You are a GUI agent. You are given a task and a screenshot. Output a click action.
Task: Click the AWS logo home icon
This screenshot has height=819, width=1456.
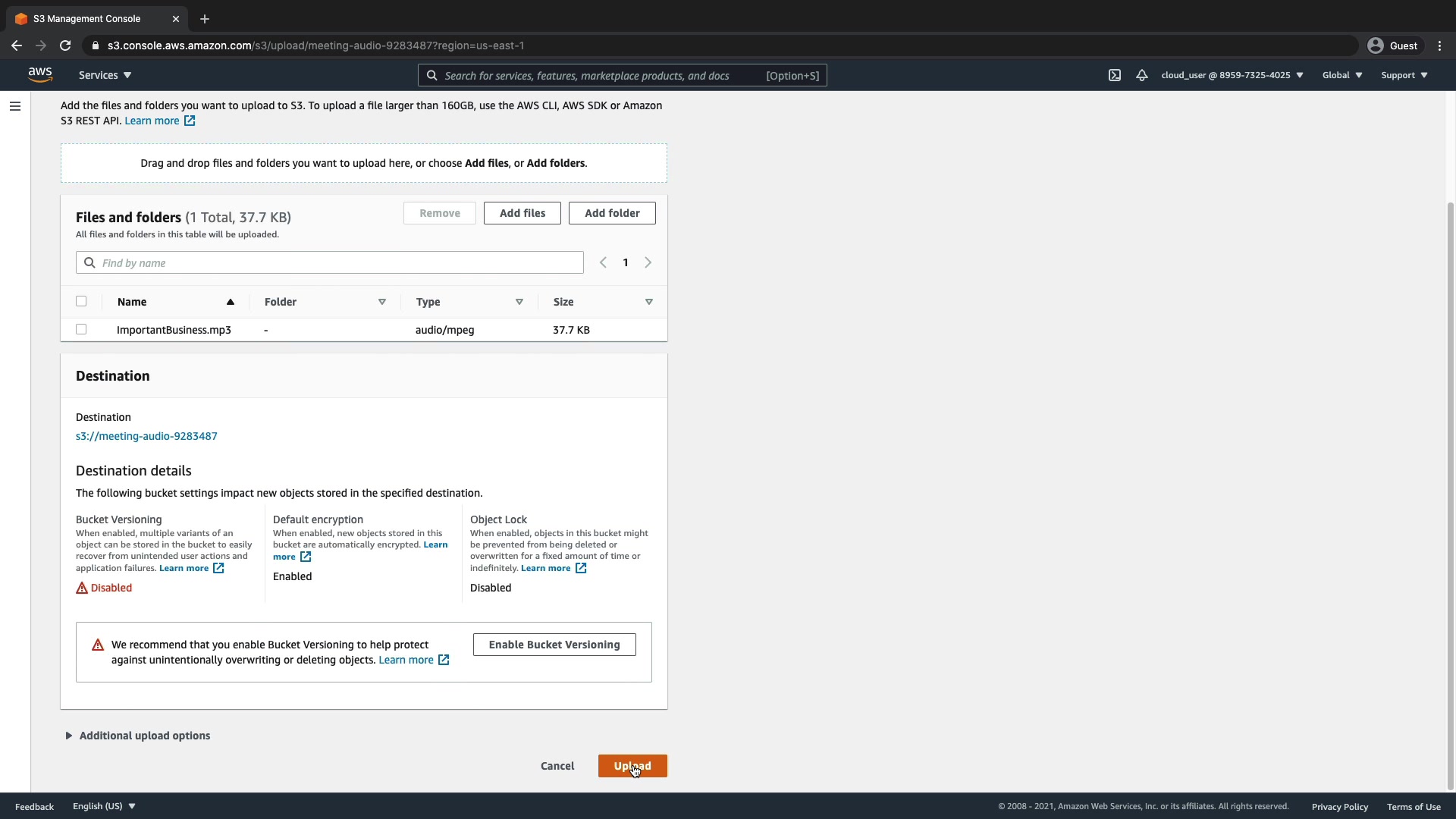[40, 74]
